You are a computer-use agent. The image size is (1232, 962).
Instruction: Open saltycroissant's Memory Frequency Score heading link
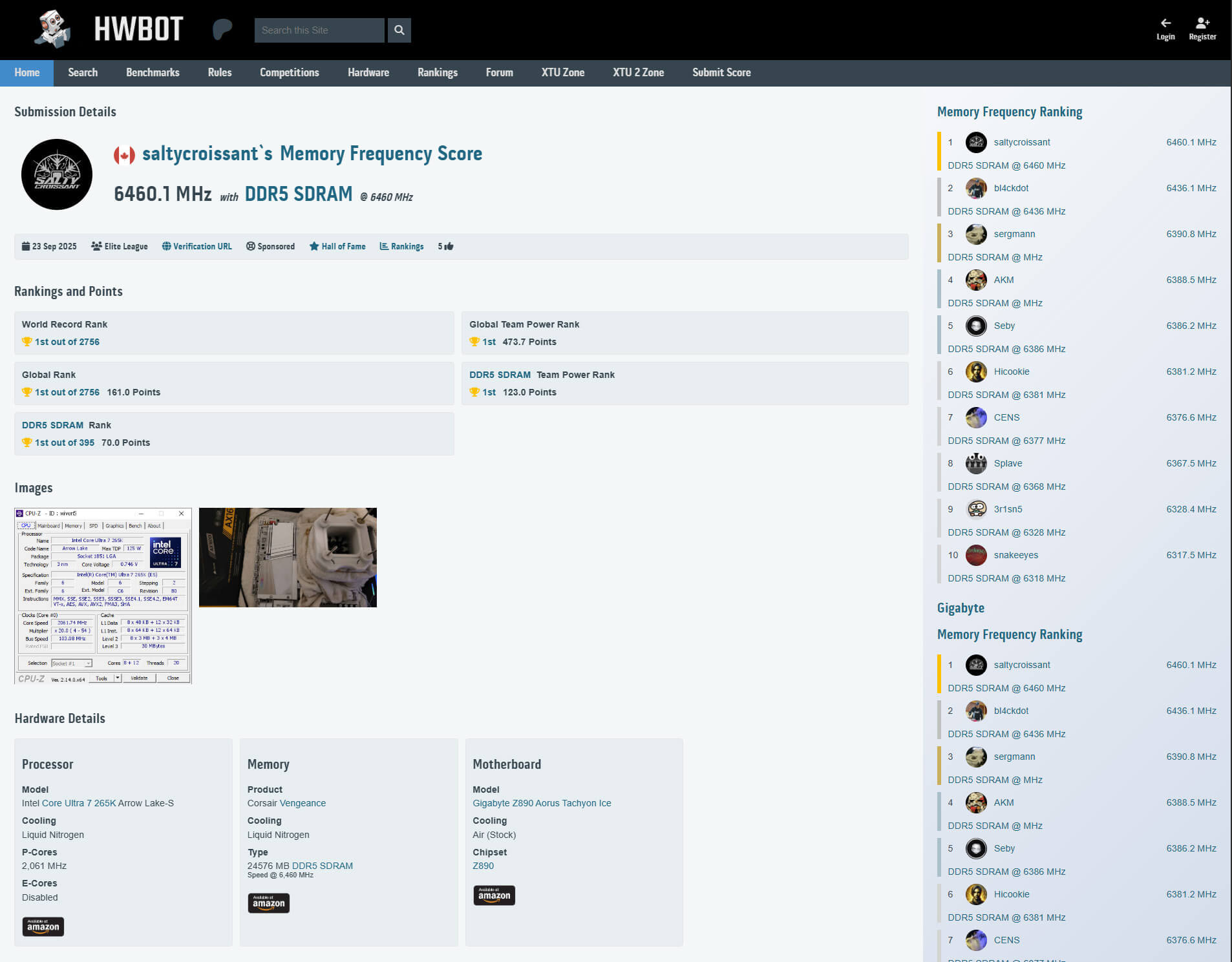(x=312, y=154)
